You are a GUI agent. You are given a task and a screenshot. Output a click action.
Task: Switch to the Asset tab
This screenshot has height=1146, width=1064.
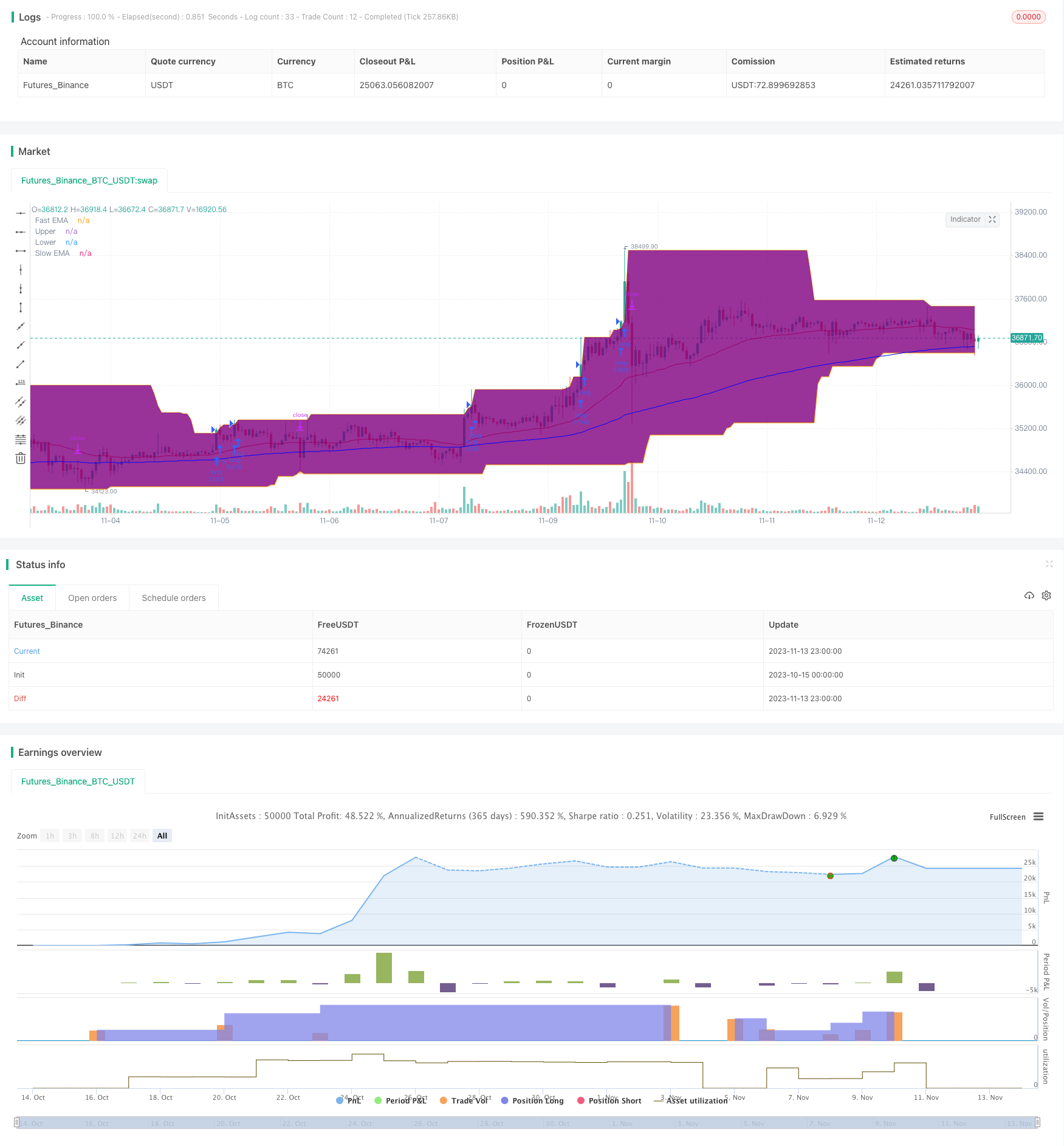32,598
